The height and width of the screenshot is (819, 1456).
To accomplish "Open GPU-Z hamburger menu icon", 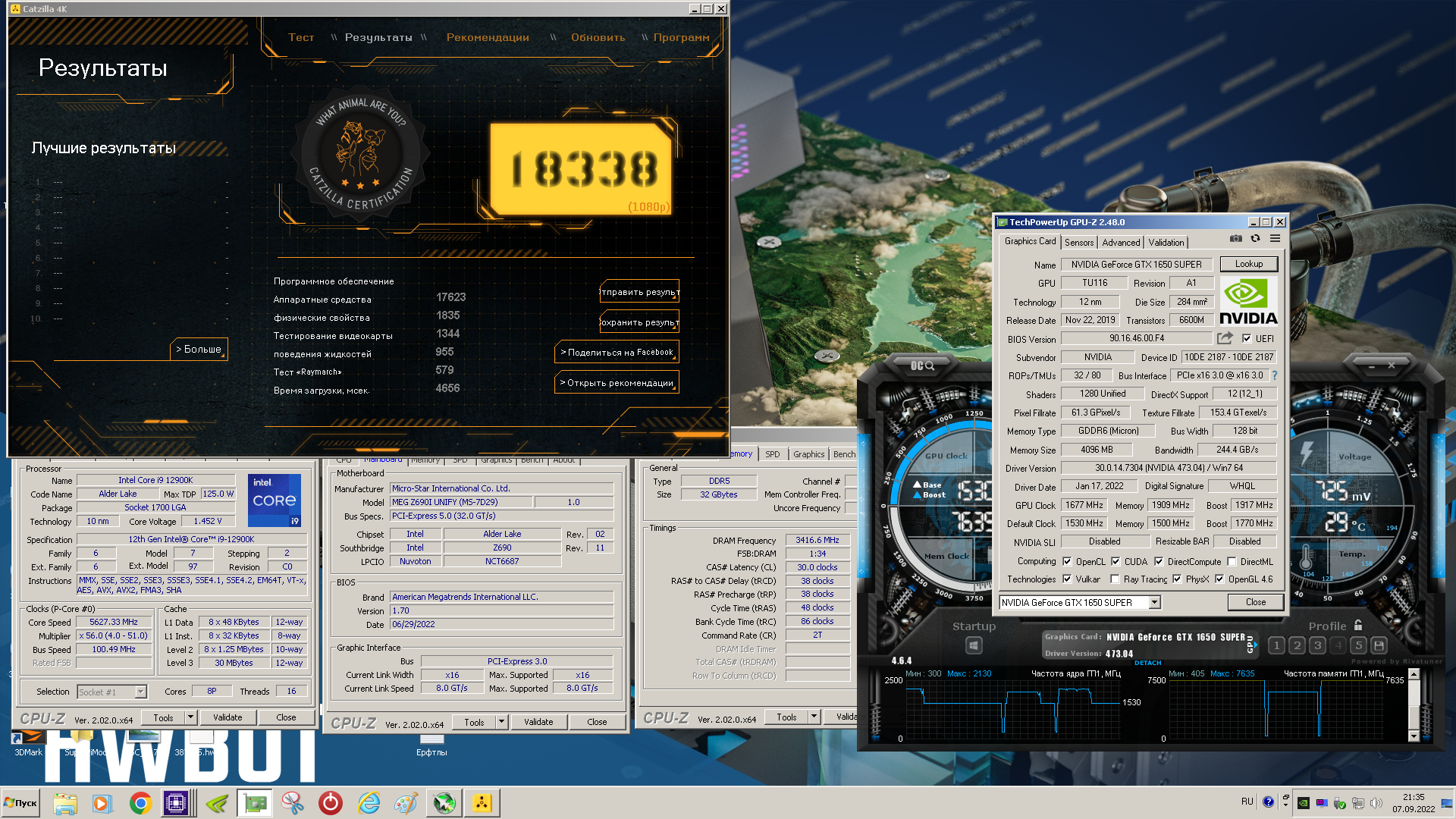I will point(1276,239).
